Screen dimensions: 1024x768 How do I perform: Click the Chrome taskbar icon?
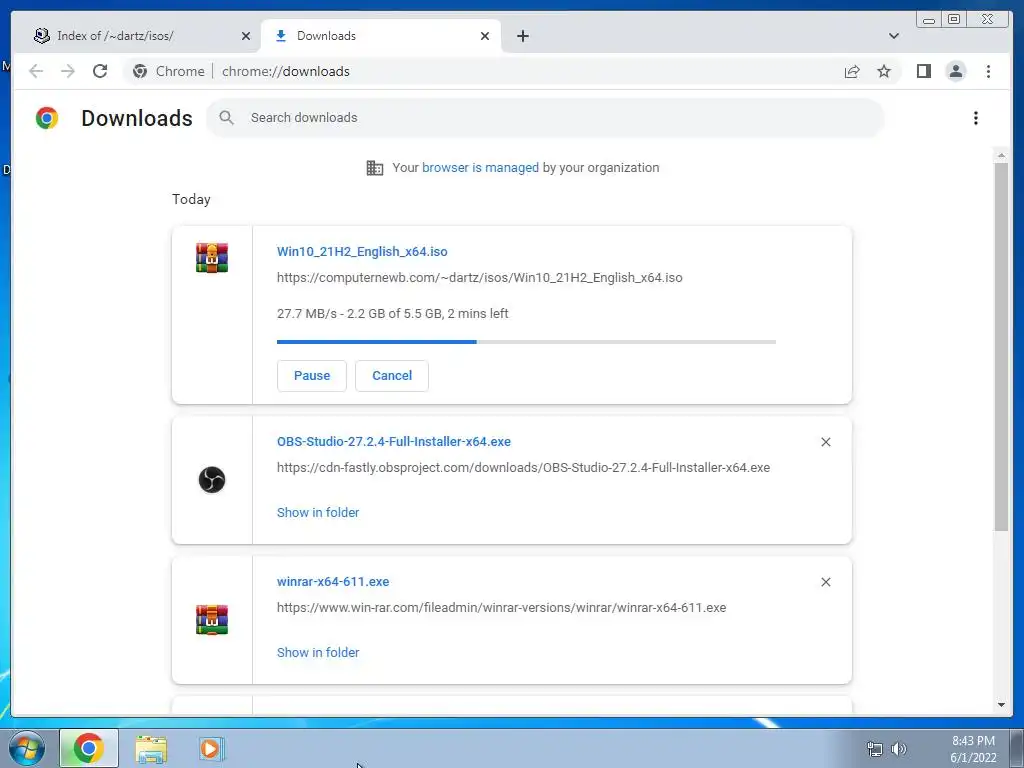click(x=89, y=748)
